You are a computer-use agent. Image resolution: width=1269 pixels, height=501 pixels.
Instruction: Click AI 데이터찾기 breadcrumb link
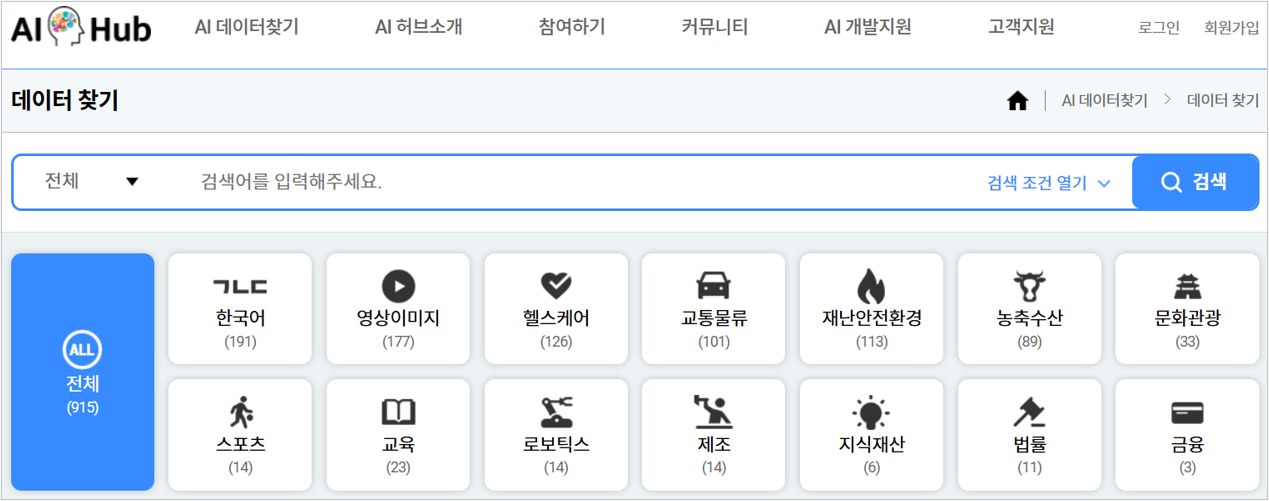[1104, 101]
